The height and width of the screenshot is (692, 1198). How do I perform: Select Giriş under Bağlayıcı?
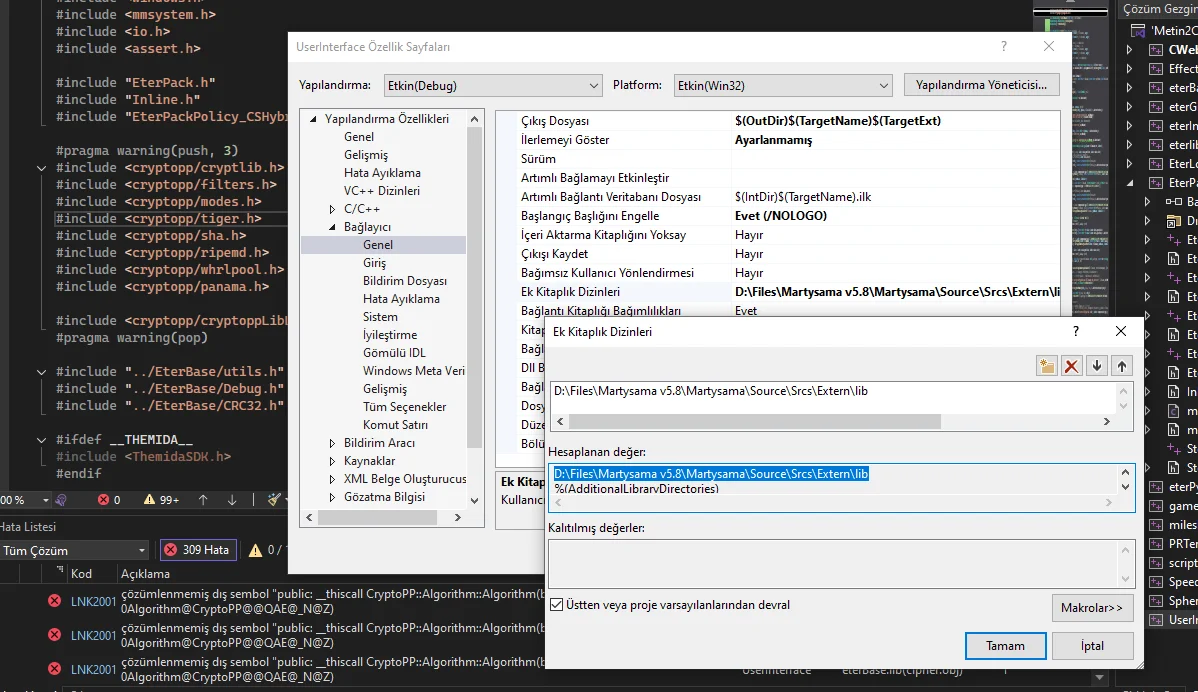[374, 263]
